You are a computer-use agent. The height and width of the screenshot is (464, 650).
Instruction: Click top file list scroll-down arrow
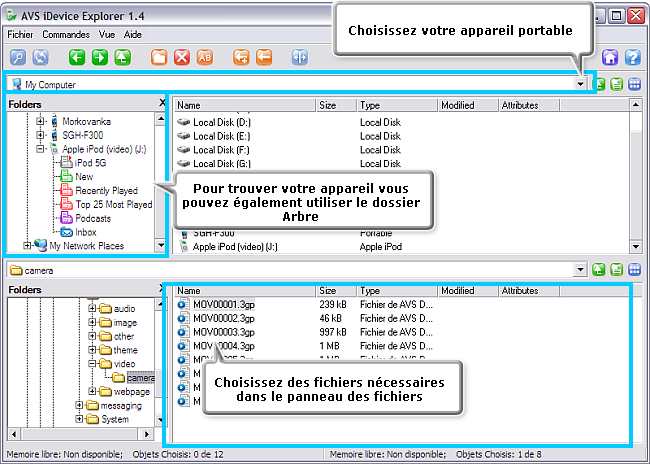tap(635, 247)
